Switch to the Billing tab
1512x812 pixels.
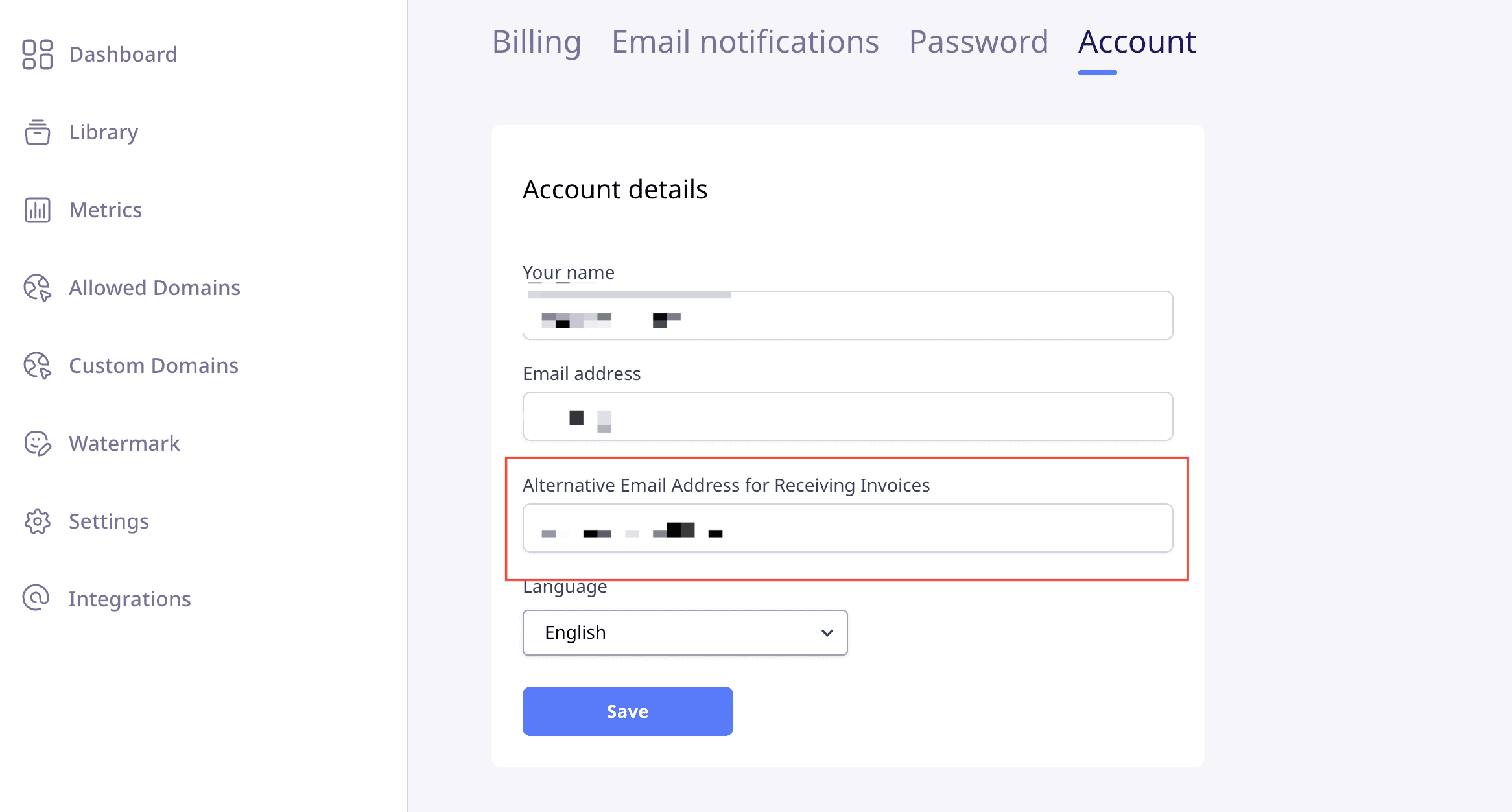[536, 42]
